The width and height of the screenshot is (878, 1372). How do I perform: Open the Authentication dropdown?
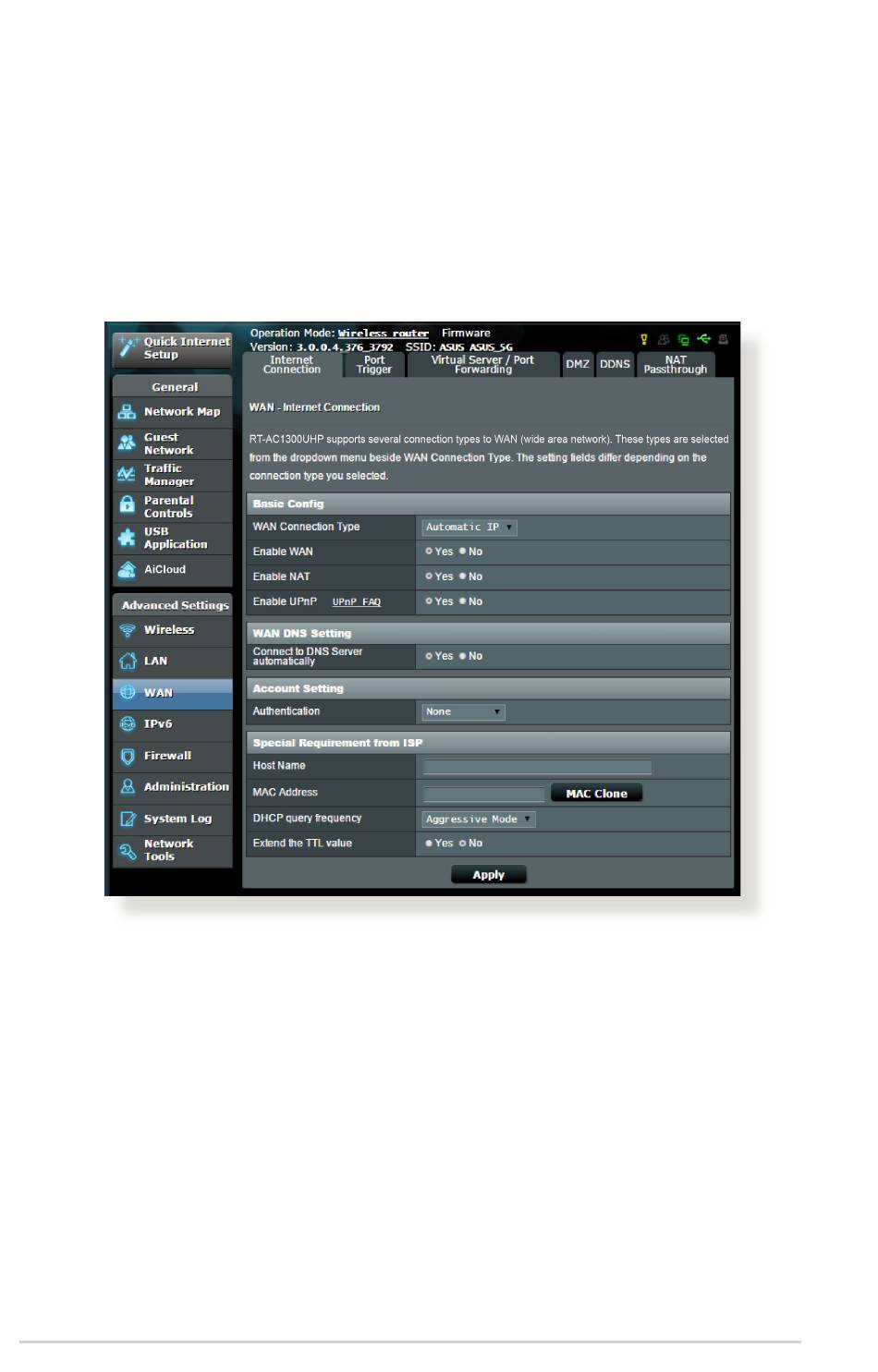(464, 712)
